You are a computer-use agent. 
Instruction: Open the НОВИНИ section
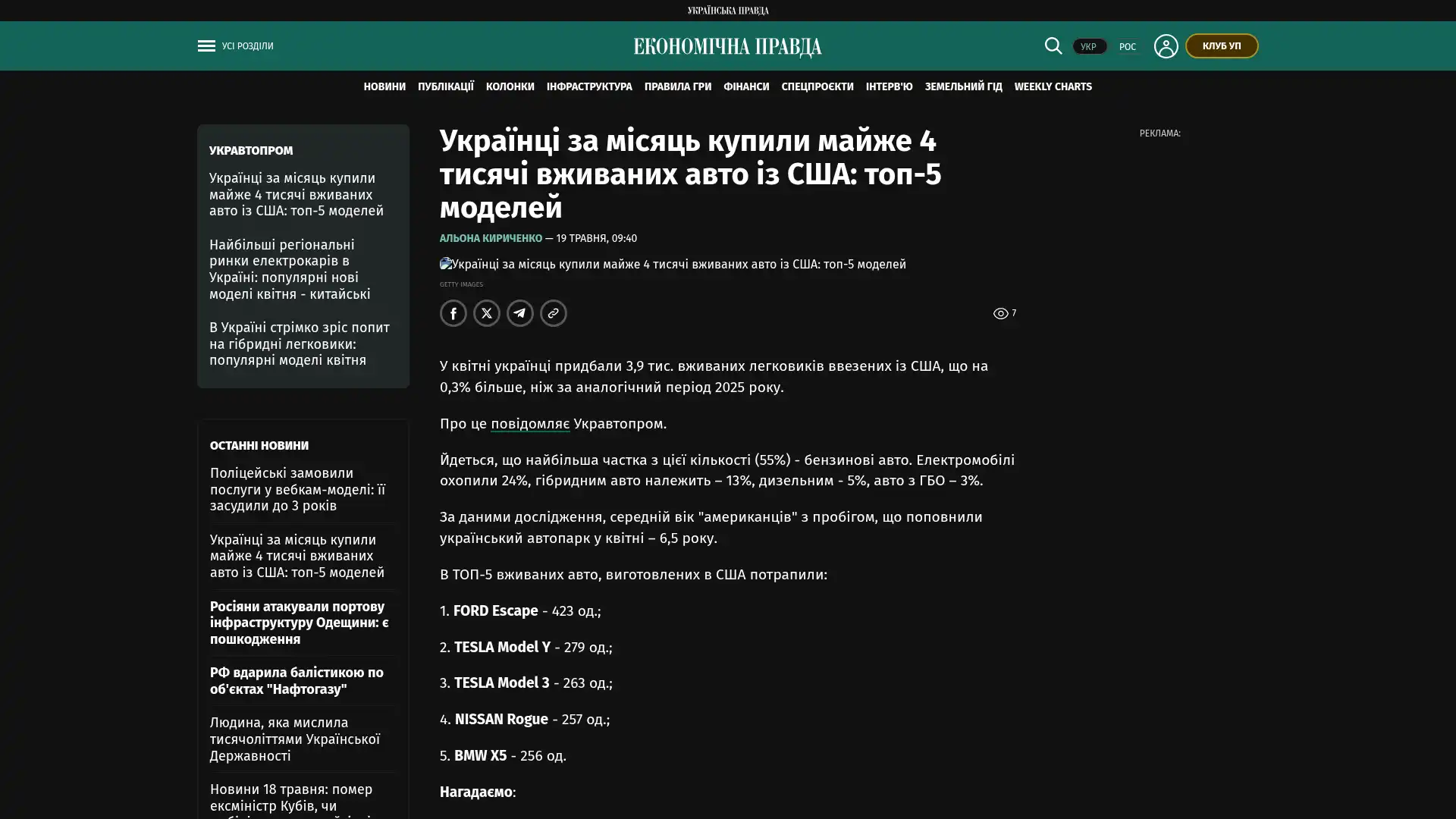pyautogui.click(x=384, y=86)
